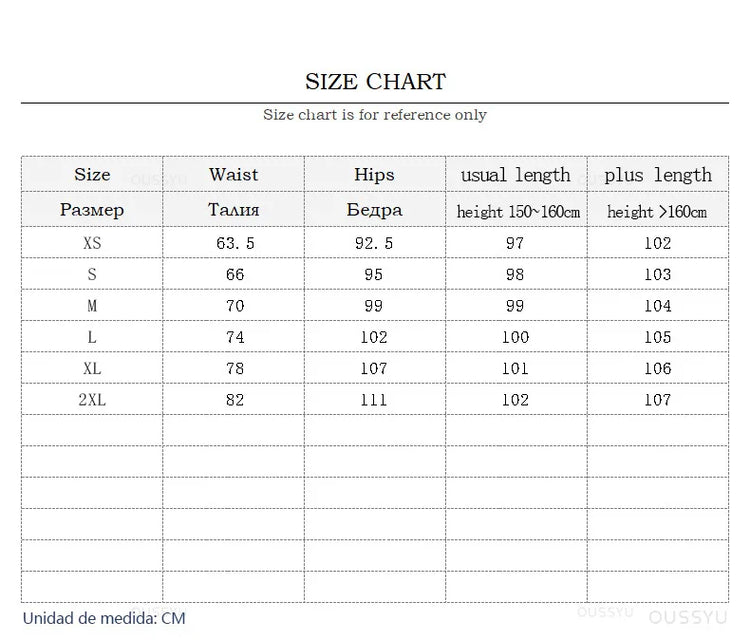The width and height of the screenshot is (750, 640).
Task: Click the Талия header cell
Action: tap(233, 210)
